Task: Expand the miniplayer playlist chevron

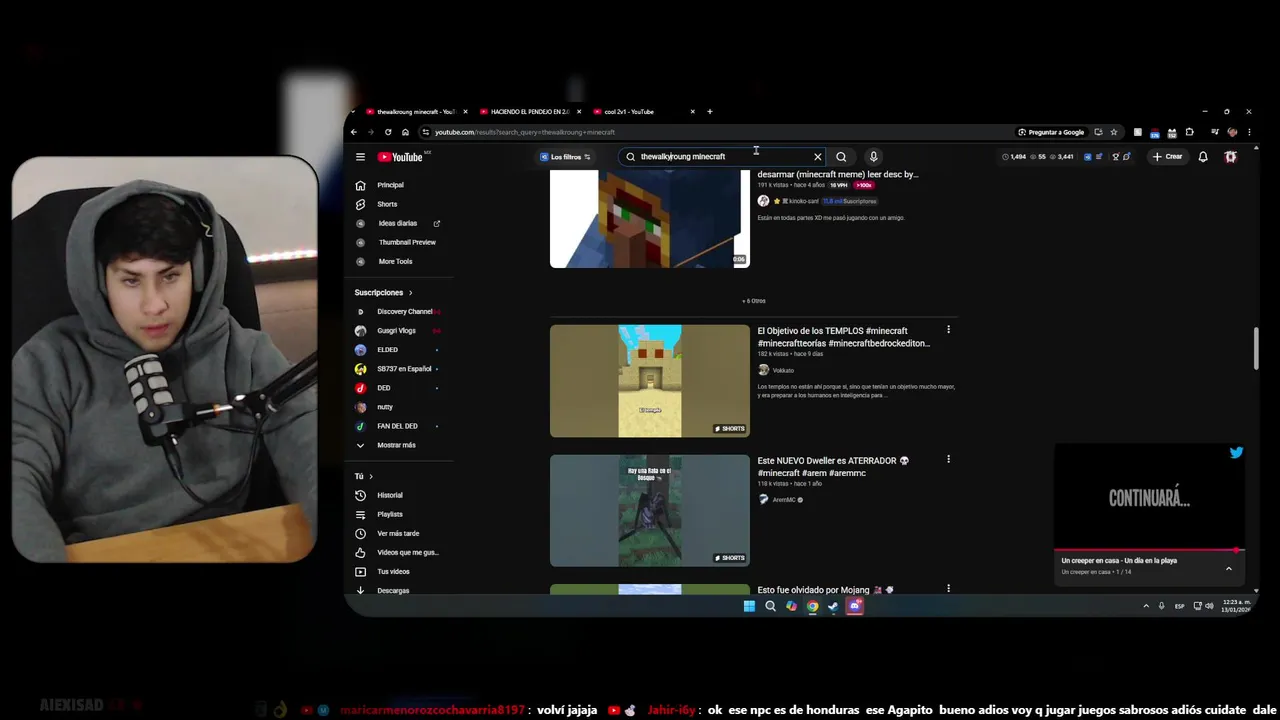Action: [1229, 568]
